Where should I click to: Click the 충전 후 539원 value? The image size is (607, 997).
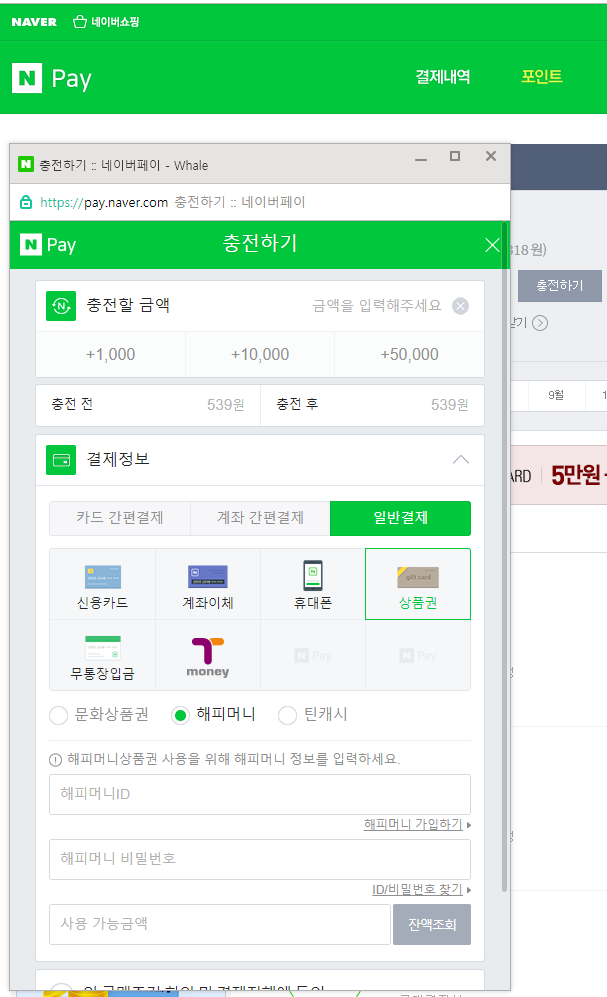(449, 405)
